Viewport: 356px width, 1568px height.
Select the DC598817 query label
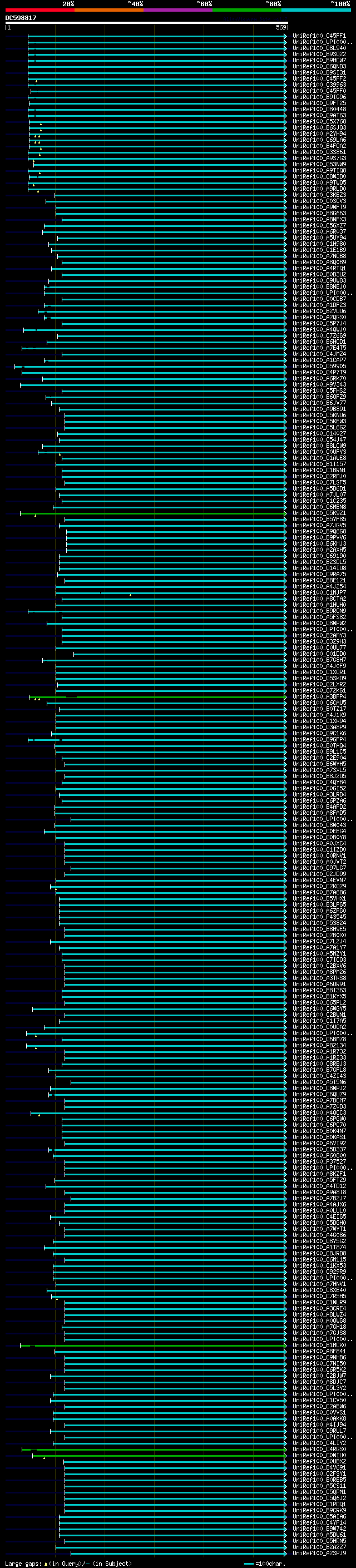21,18
